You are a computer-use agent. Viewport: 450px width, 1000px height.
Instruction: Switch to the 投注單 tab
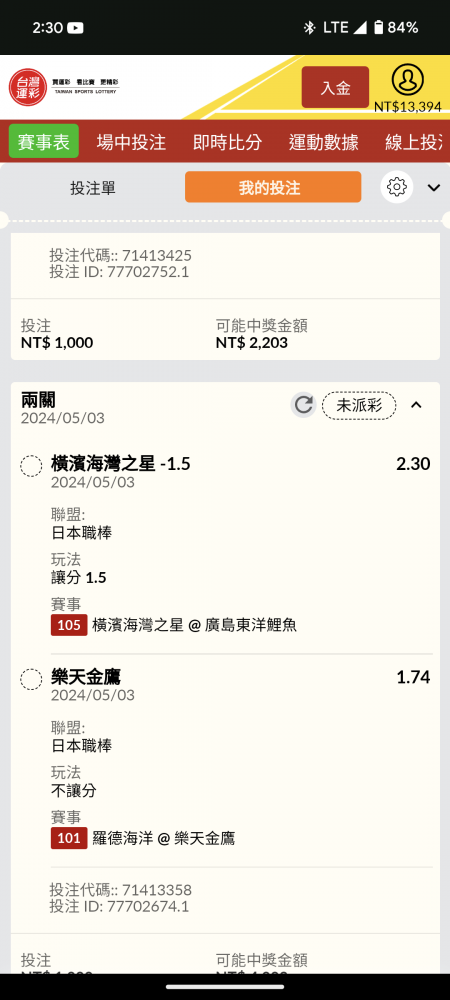93,188
